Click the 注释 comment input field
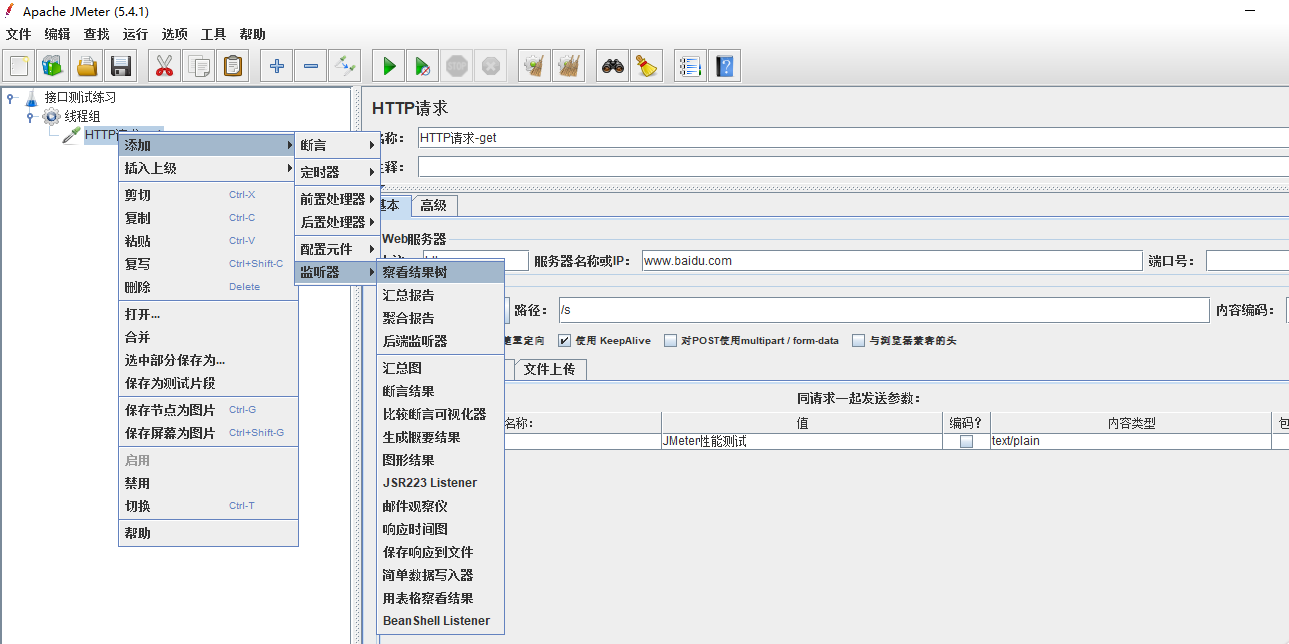1289x644 pixels. point(853,166)
